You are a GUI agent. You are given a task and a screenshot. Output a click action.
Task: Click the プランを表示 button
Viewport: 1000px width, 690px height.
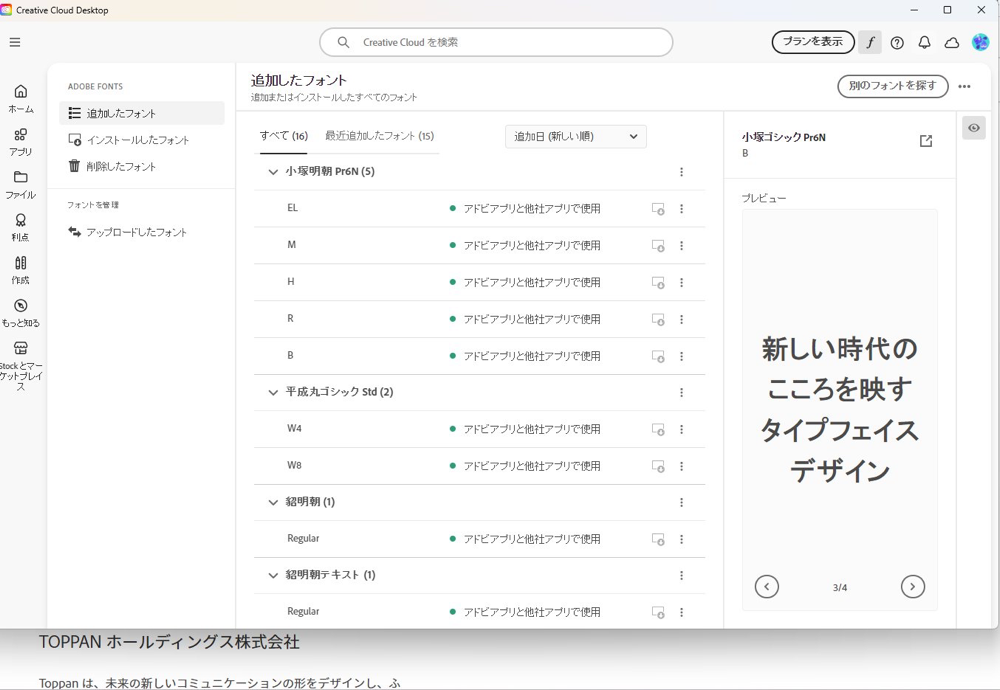(813, 42)
